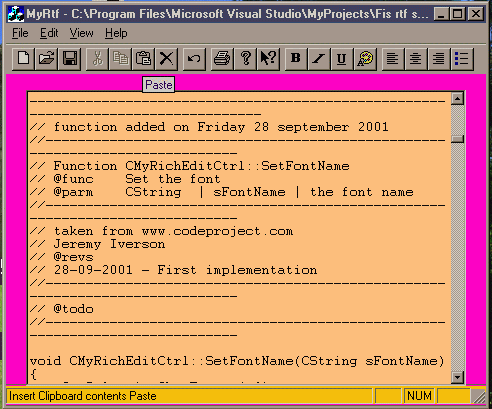Click the vertical scrollbar thumb
The image size is (492, 409).
pos(457,139)
